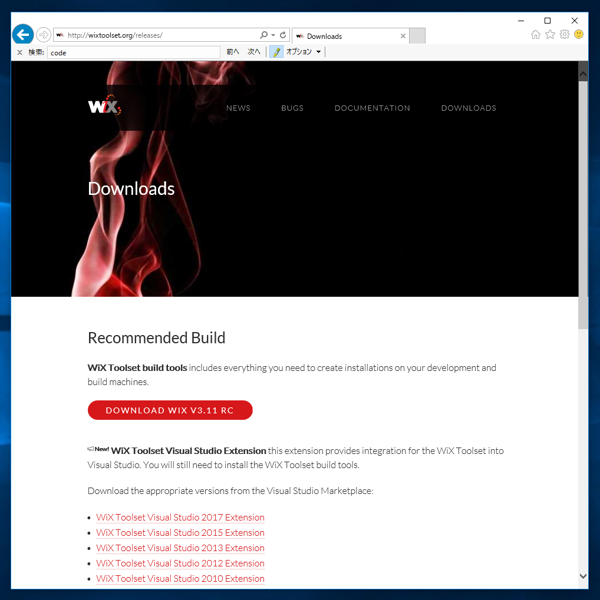The image size is (600, 600).
Task: Click the page scrollbar down arrow
Action: click(583, 576)
